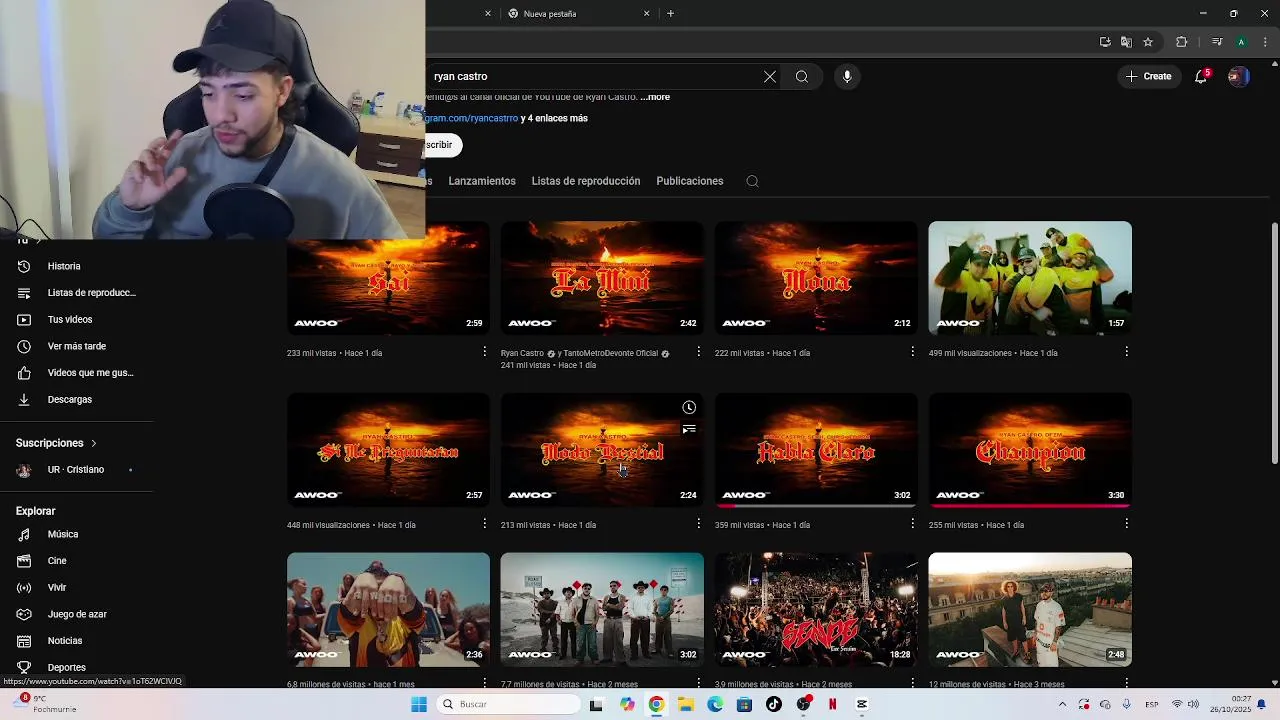Expand the Suscripciones section chevron
This screenshot has width=1280, height=720.
tap(94, 443)
